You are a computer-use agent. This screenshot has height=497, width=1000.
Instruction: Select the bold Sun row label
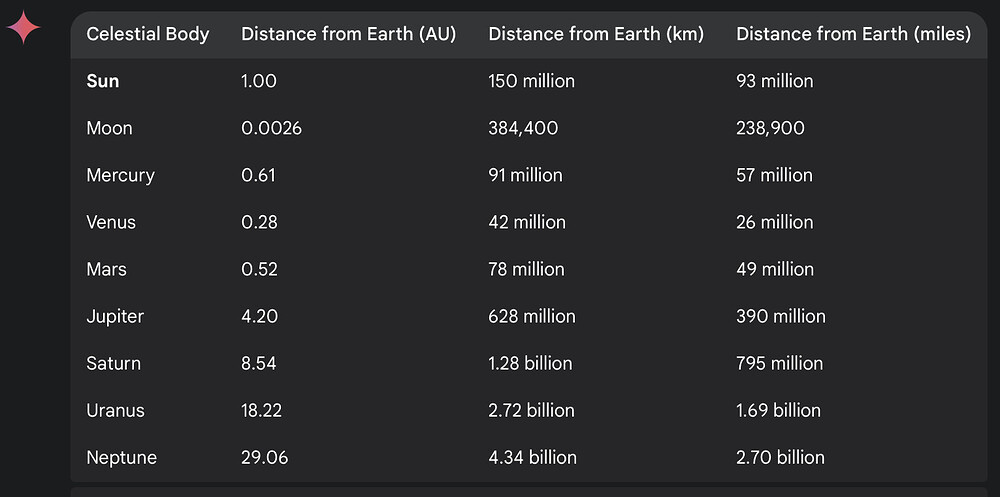point(103,81)
